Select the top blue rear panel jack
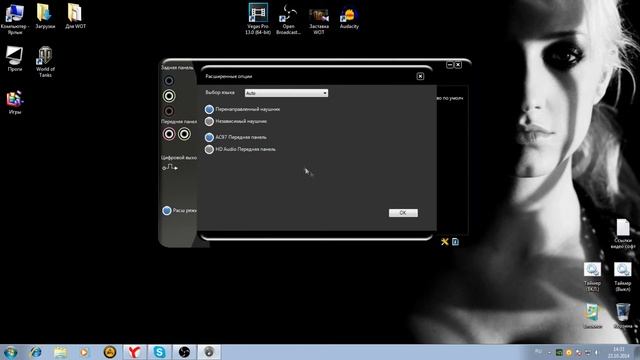 coord(169,81)
